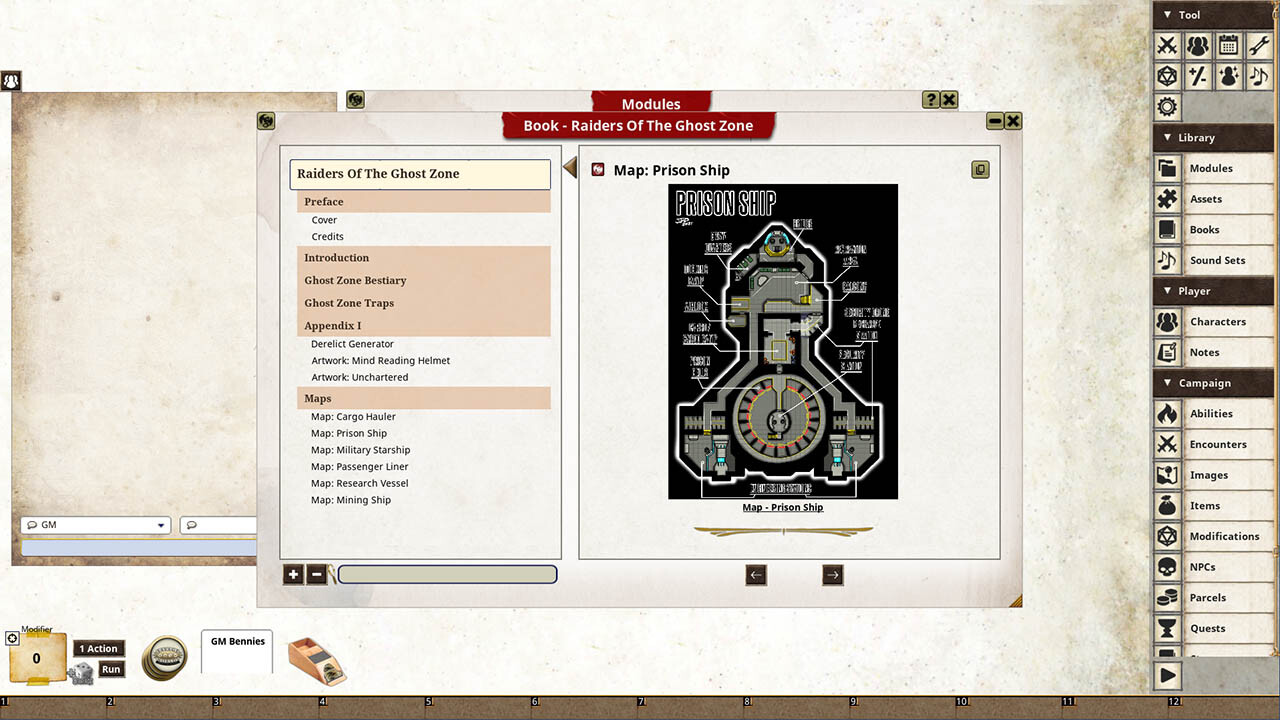Click the Map - Prison Ship link
Image resolution: width=1280 pixels, height=720 pixels.
[782, 507]
